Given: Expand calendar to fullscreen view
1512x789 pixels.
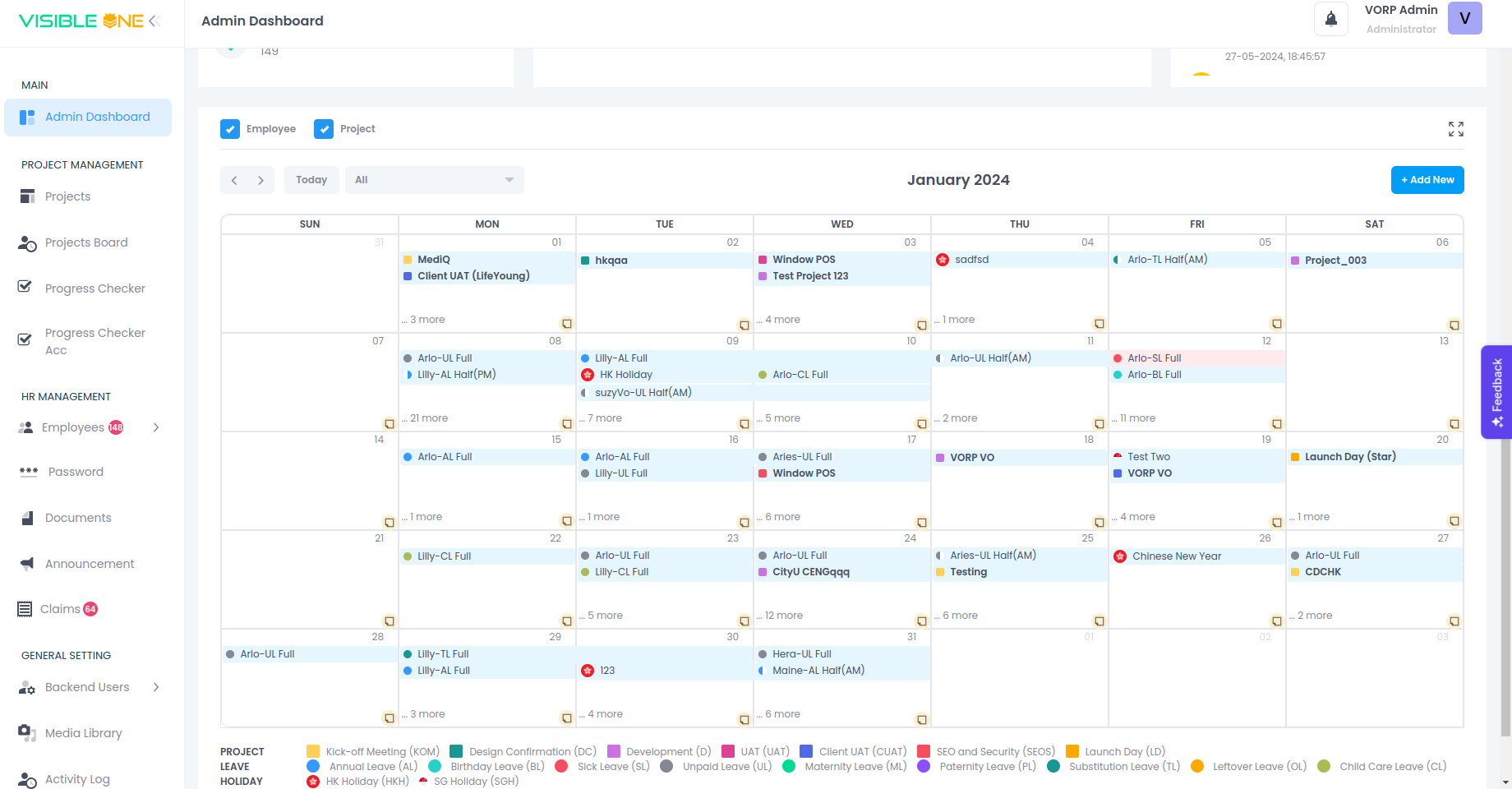Looking at the screenshot, I should coord(1455,129).
